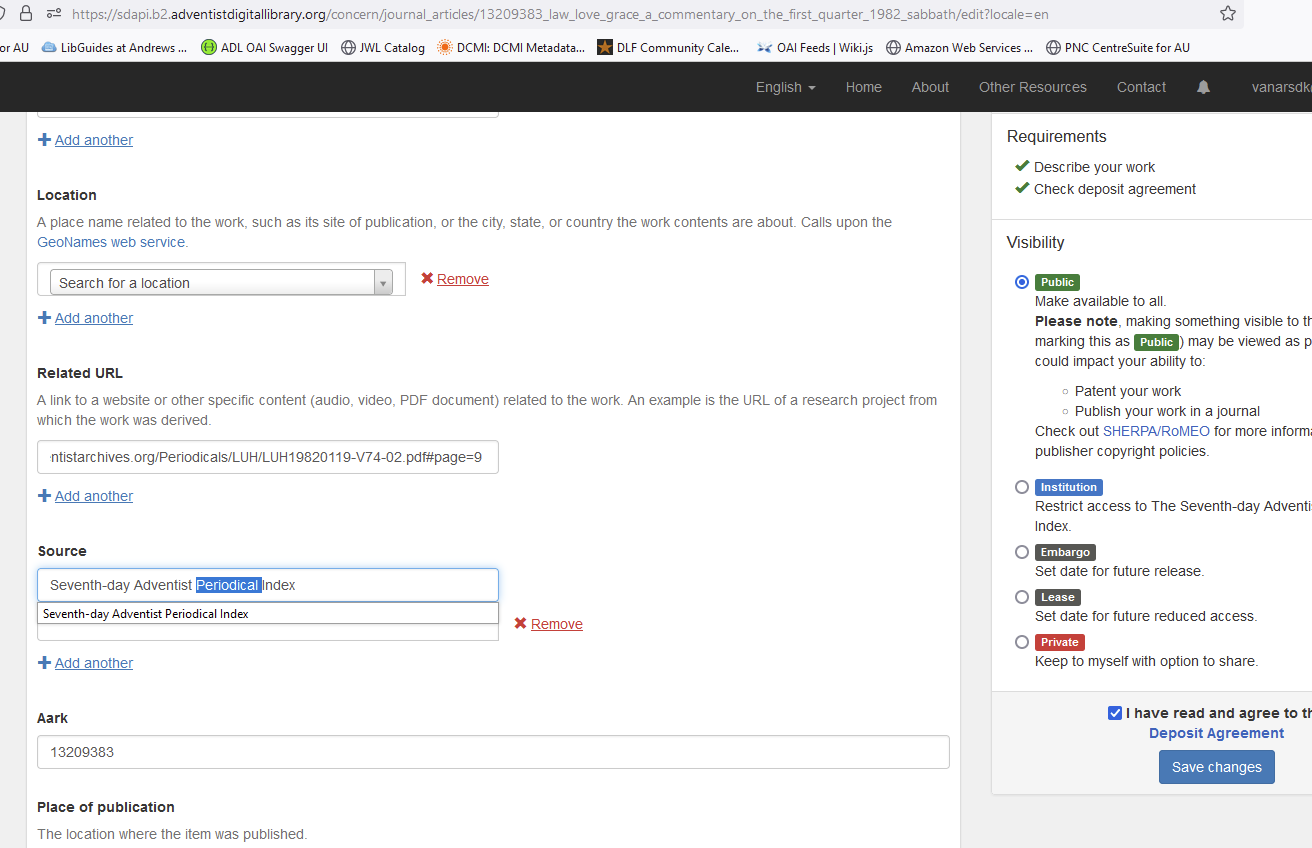Go to the Home menu item

(863, 87)
